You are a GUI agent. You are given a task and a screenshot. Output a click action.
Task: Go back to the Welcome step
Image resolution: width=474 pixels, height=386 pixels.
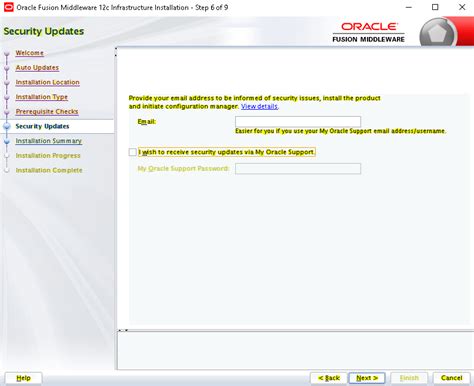click(29, 53)
